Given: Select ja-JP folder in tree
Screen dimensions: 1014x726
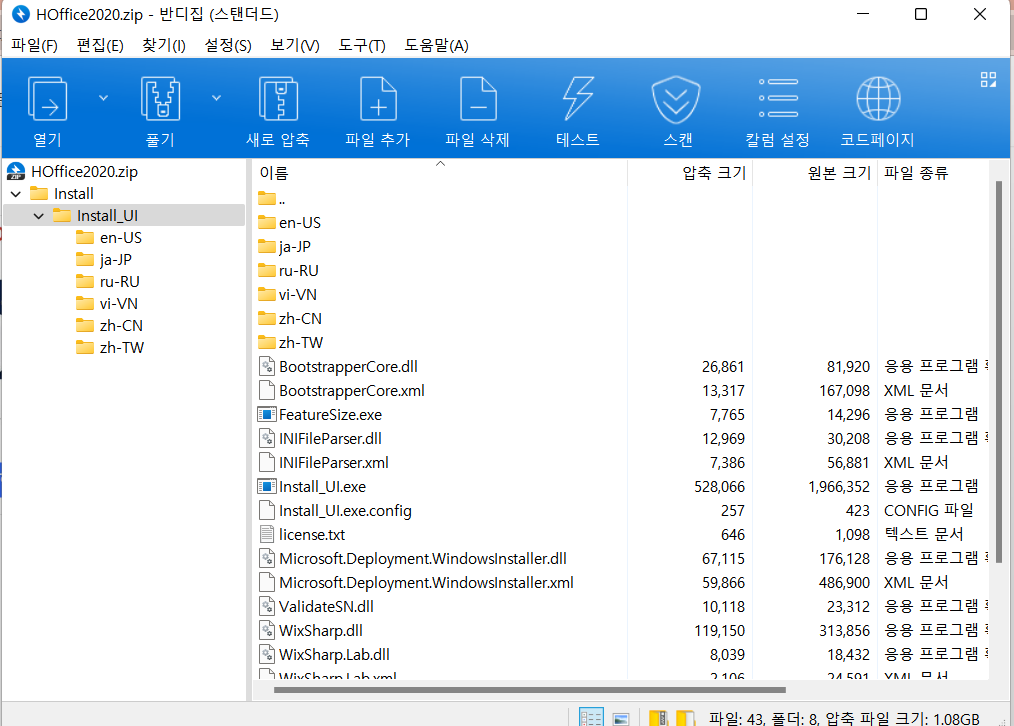Looking at the screenshot, I should click(x=116, y=260).
